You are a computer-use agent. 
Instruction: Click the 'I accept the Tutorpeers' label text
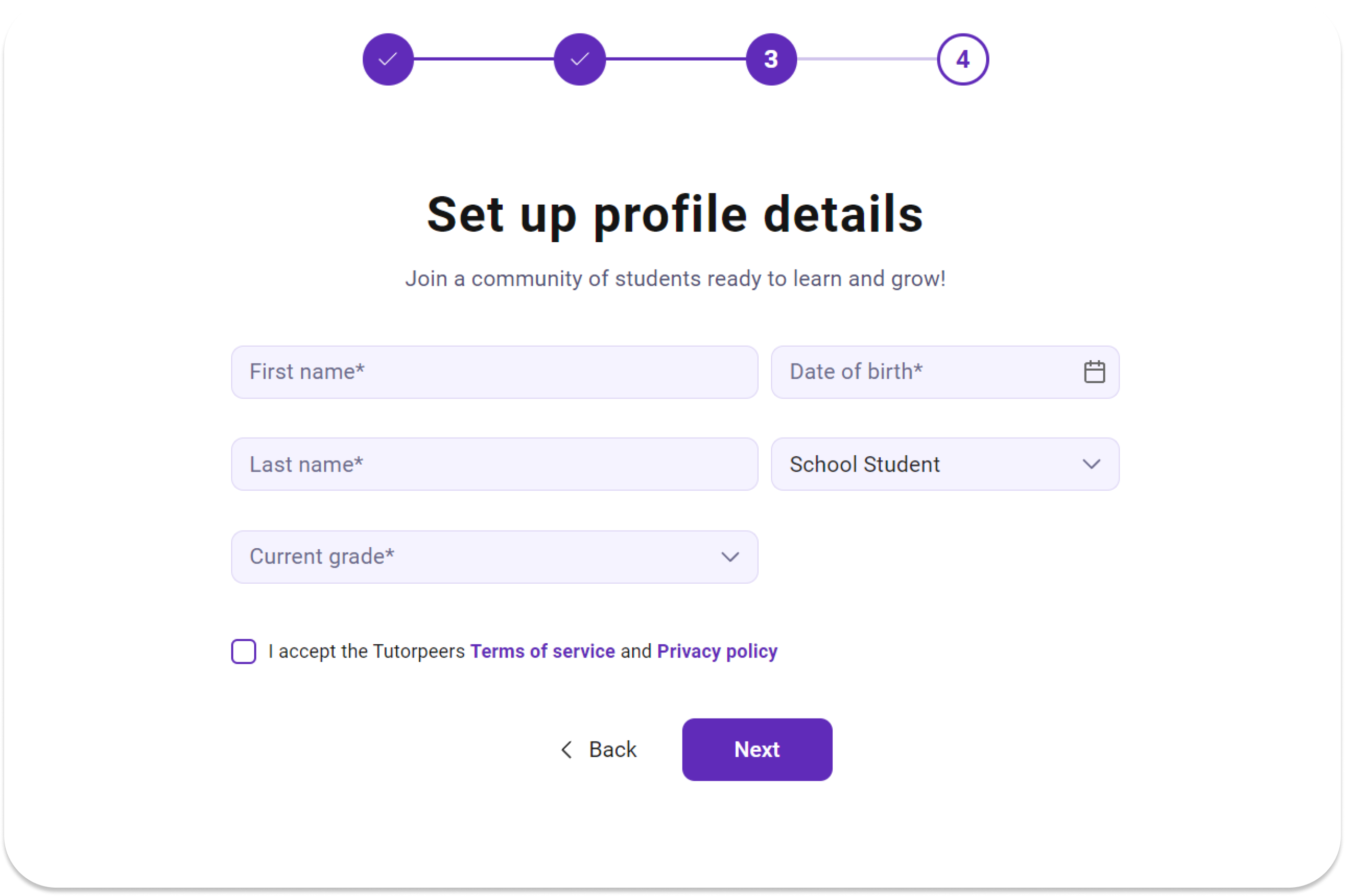[366, 651]
